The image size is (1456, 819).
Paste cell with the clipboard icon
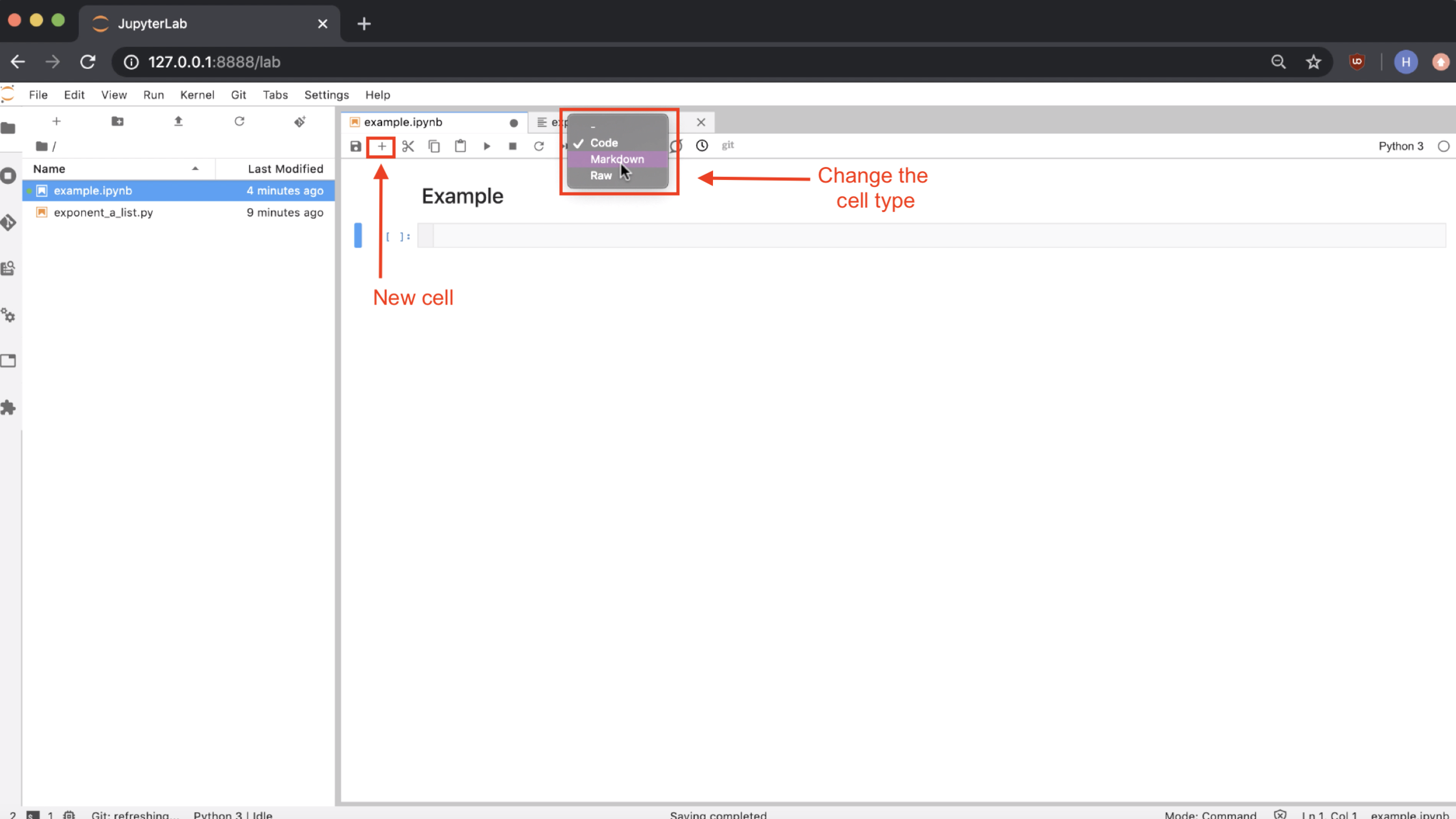point(460,146)
